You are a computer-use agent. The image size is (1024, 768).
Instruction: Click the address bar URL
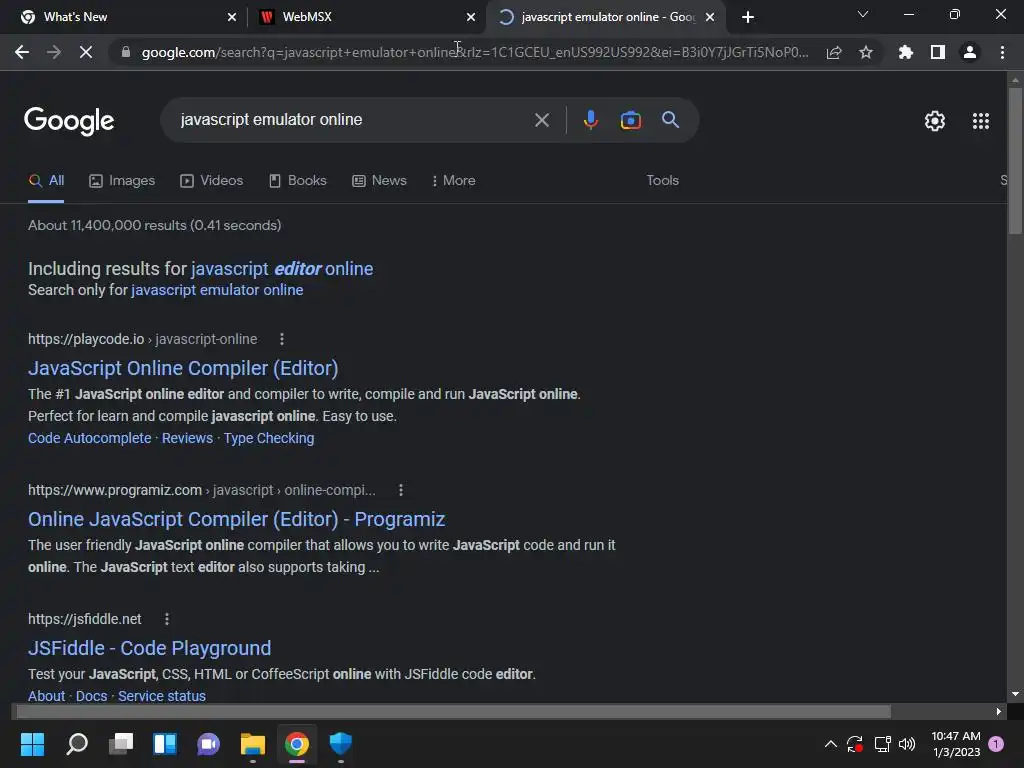coord(475,52)
